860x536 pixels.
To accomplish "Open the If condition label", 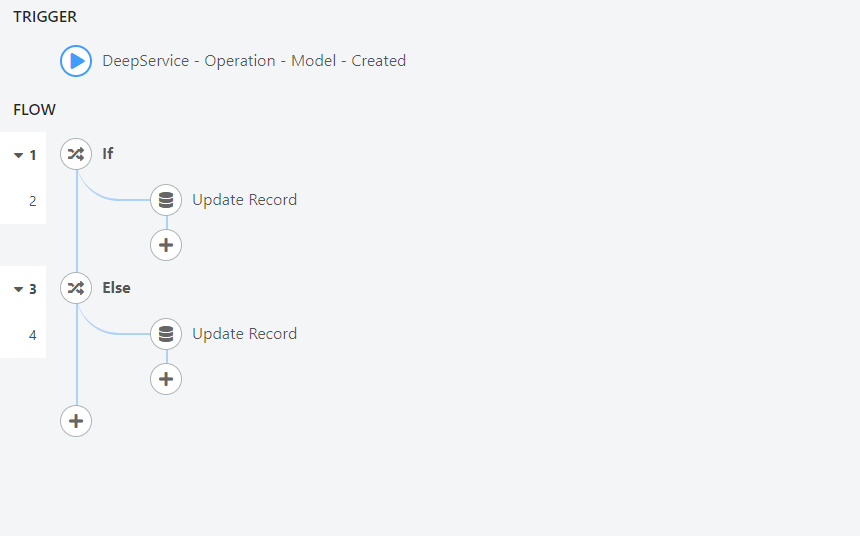I will (x=108, y=154).
